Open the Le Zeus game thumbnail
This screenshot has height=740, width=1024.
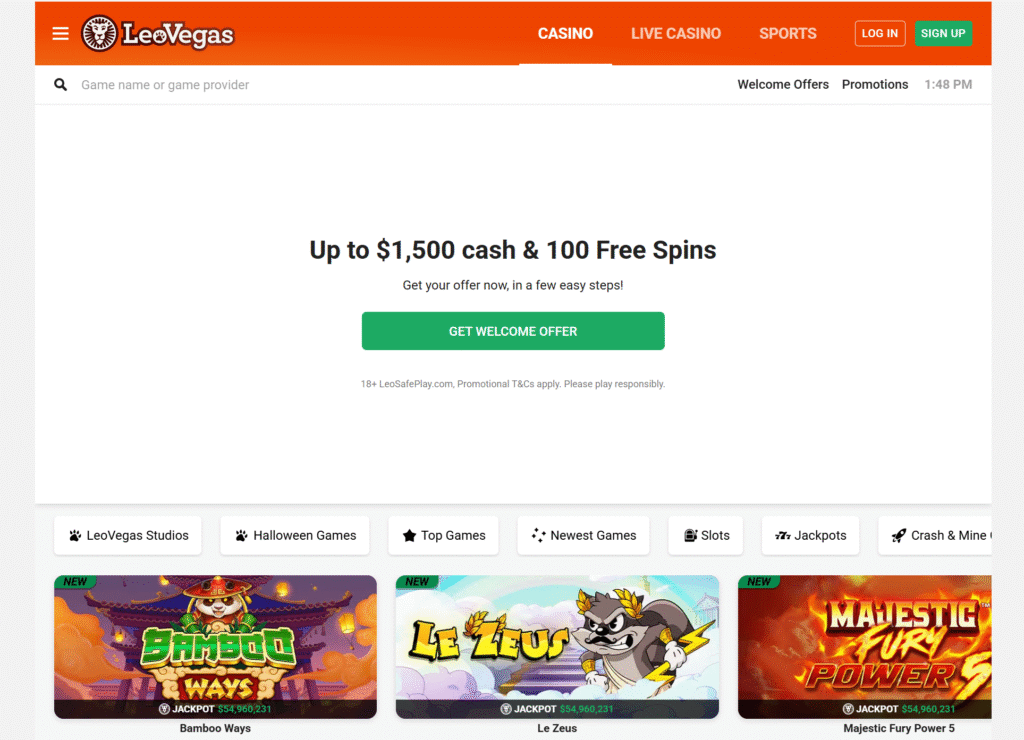(x=557, y=647)
